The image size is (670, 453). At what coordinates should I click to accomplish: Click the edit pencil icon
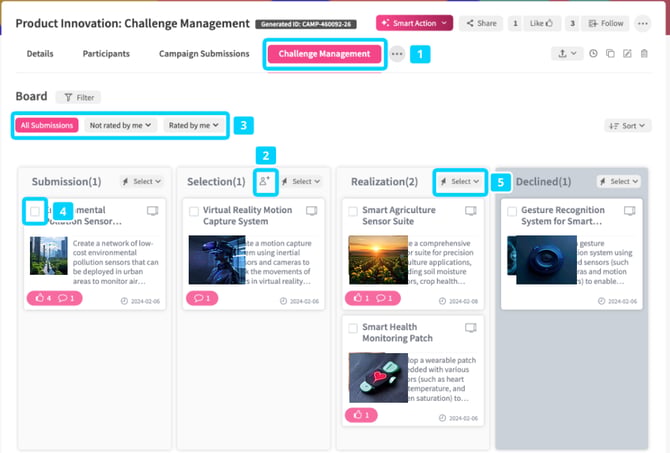pos(627,53)
